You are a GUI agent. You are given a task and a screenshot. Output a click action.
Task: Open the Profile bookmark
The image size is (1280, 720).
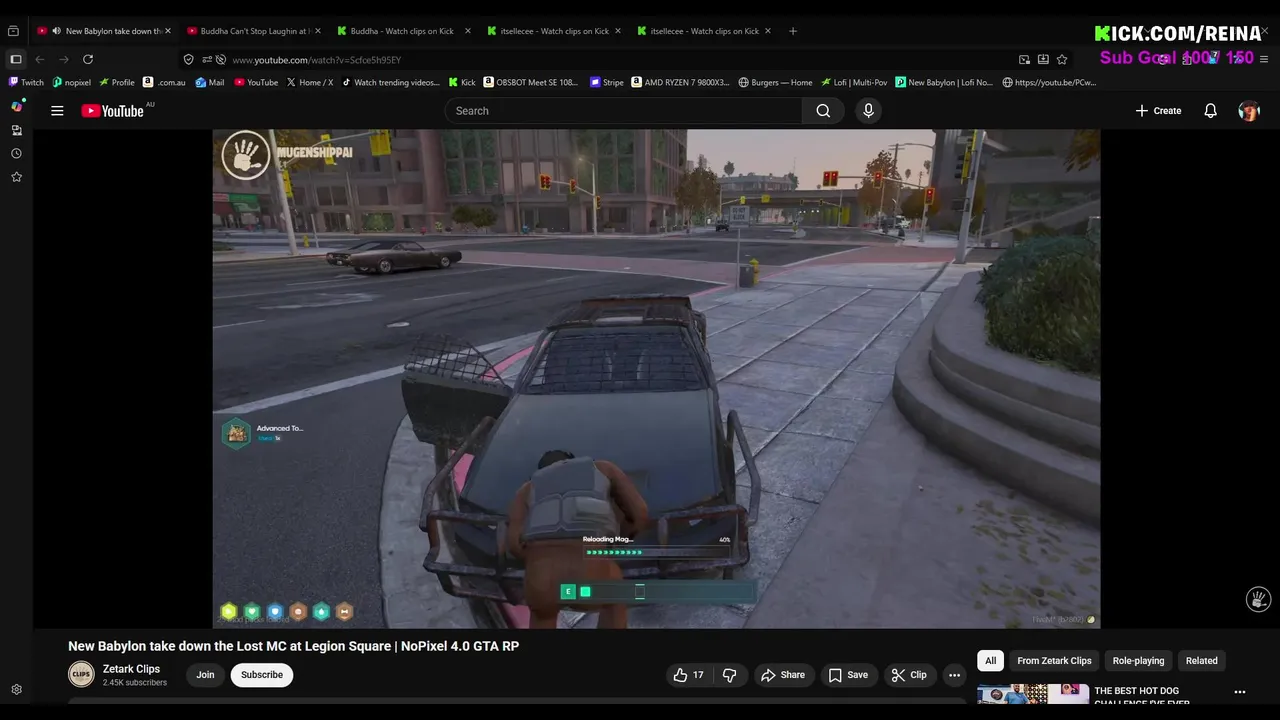point(116,83)
